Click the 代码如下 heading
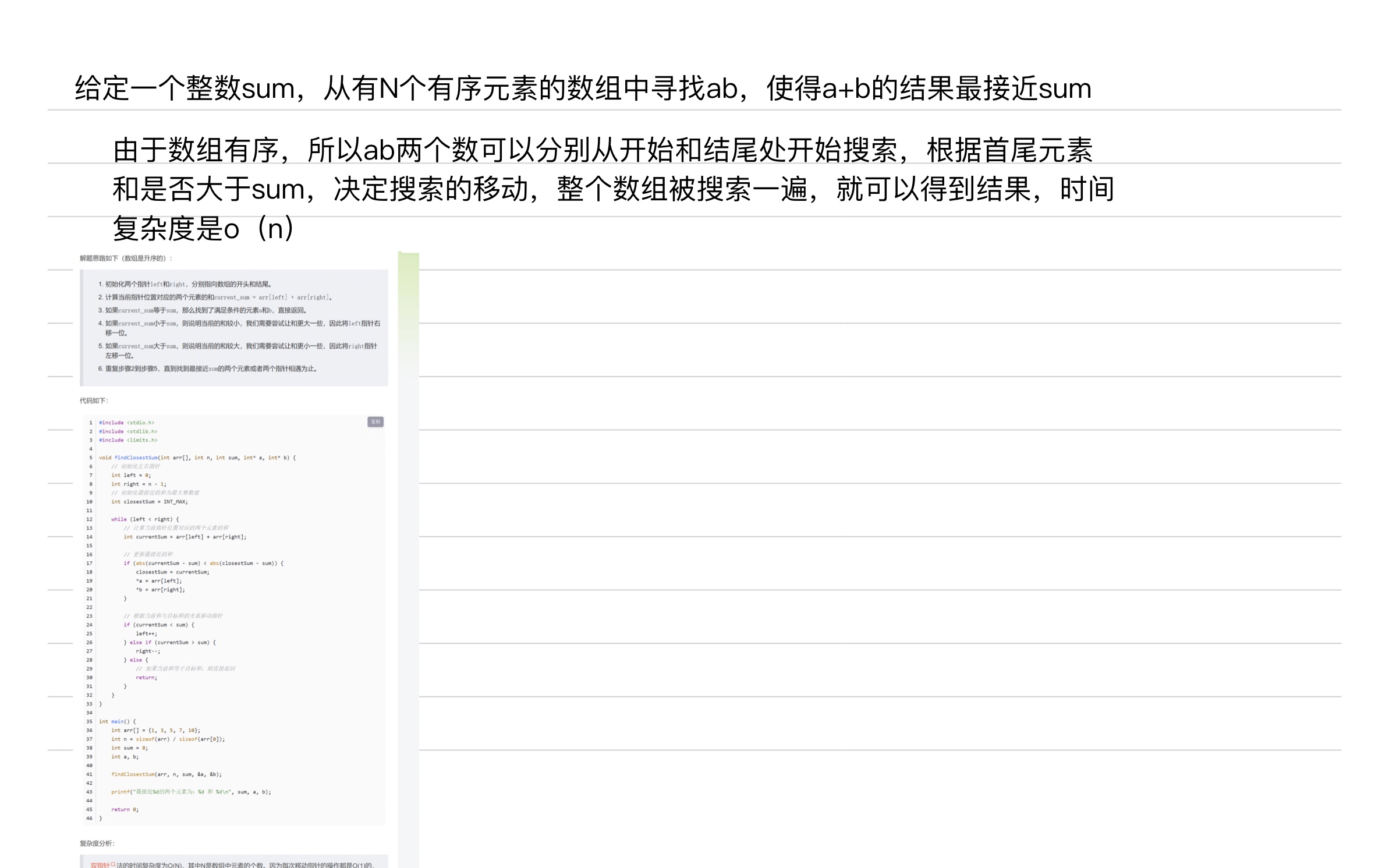The width and height of the screenshot is (1389, 868). pos(94,401)
